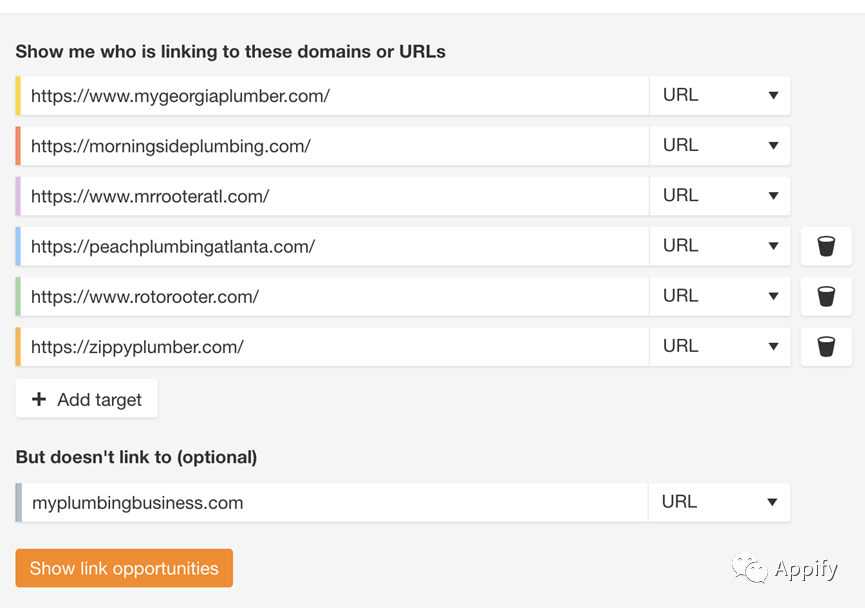This screenshot has width=865, height=608.
Task: Delete the peachplumbingatlanta.com target row
Action: (x=826, y=246)
